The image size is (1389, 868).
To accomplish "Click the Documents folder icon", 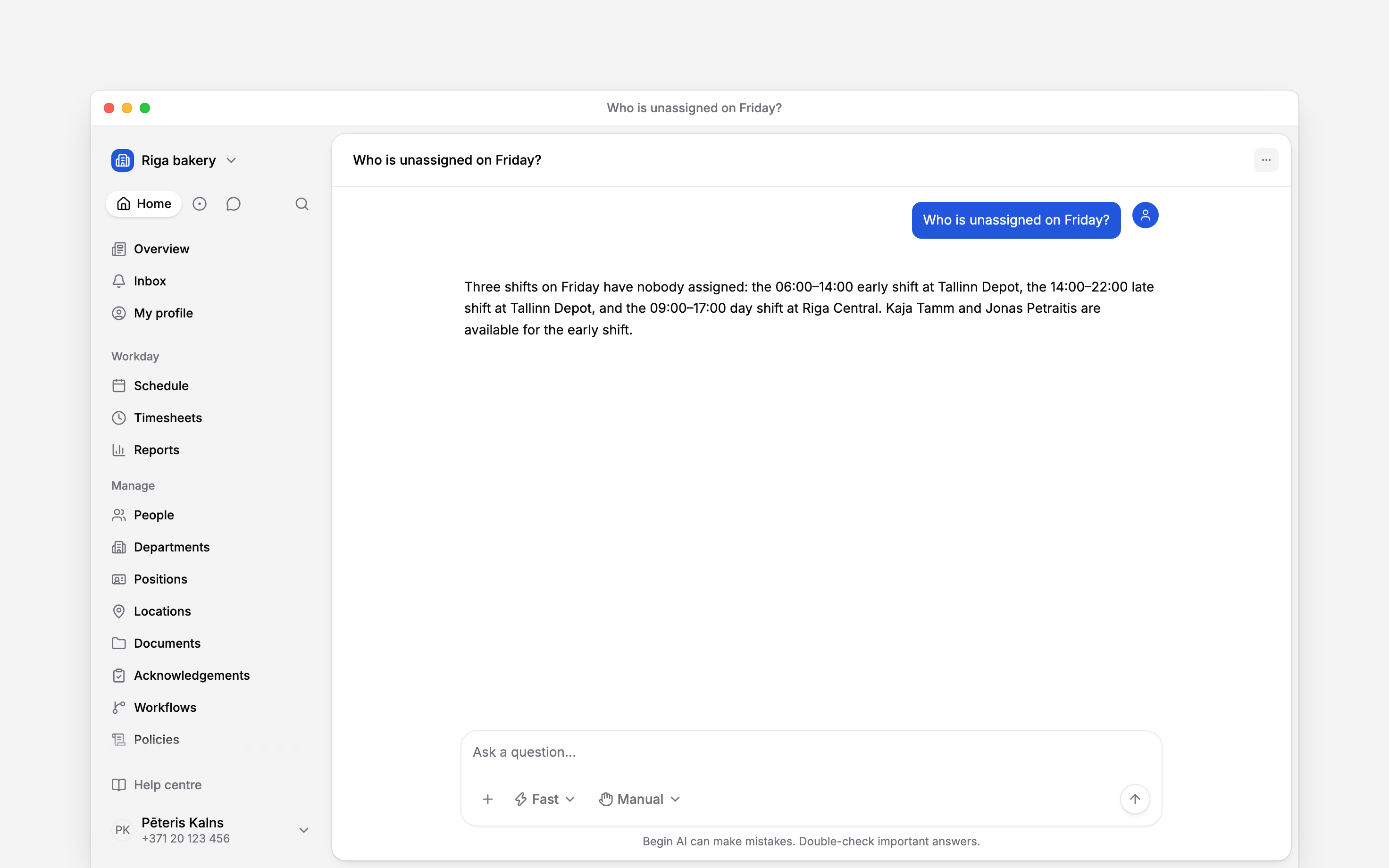I will [119, 643].
